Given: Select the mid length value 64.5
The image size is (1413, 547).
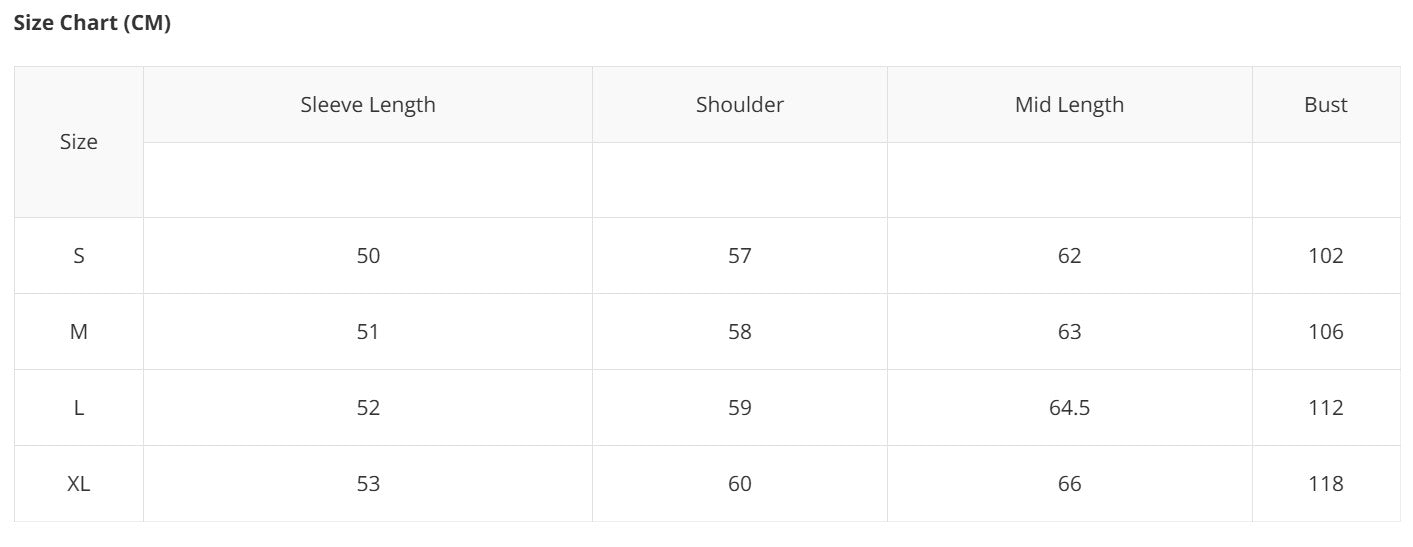Looking at the screenshot, I should tap(1069, 408).
